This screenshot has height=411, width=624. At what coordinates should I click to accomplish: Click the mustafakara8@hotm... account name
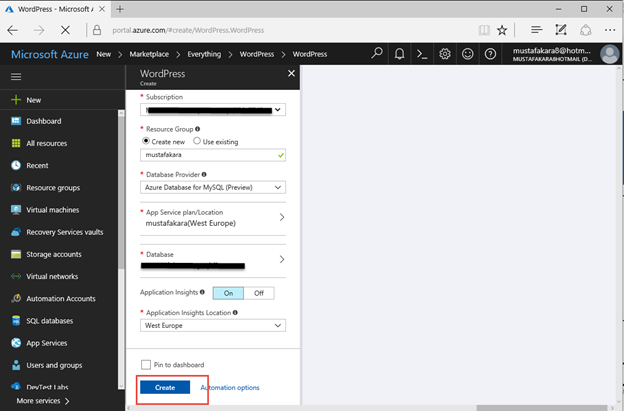[552, 51]
